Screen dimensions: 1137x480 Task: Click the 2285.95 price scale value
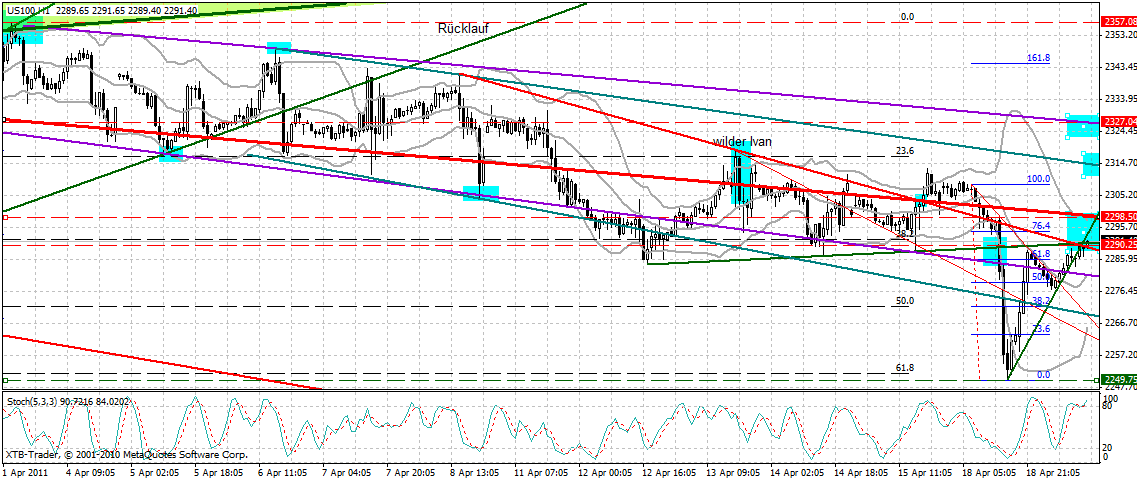pyautogui.click(x=1120, y=258)
